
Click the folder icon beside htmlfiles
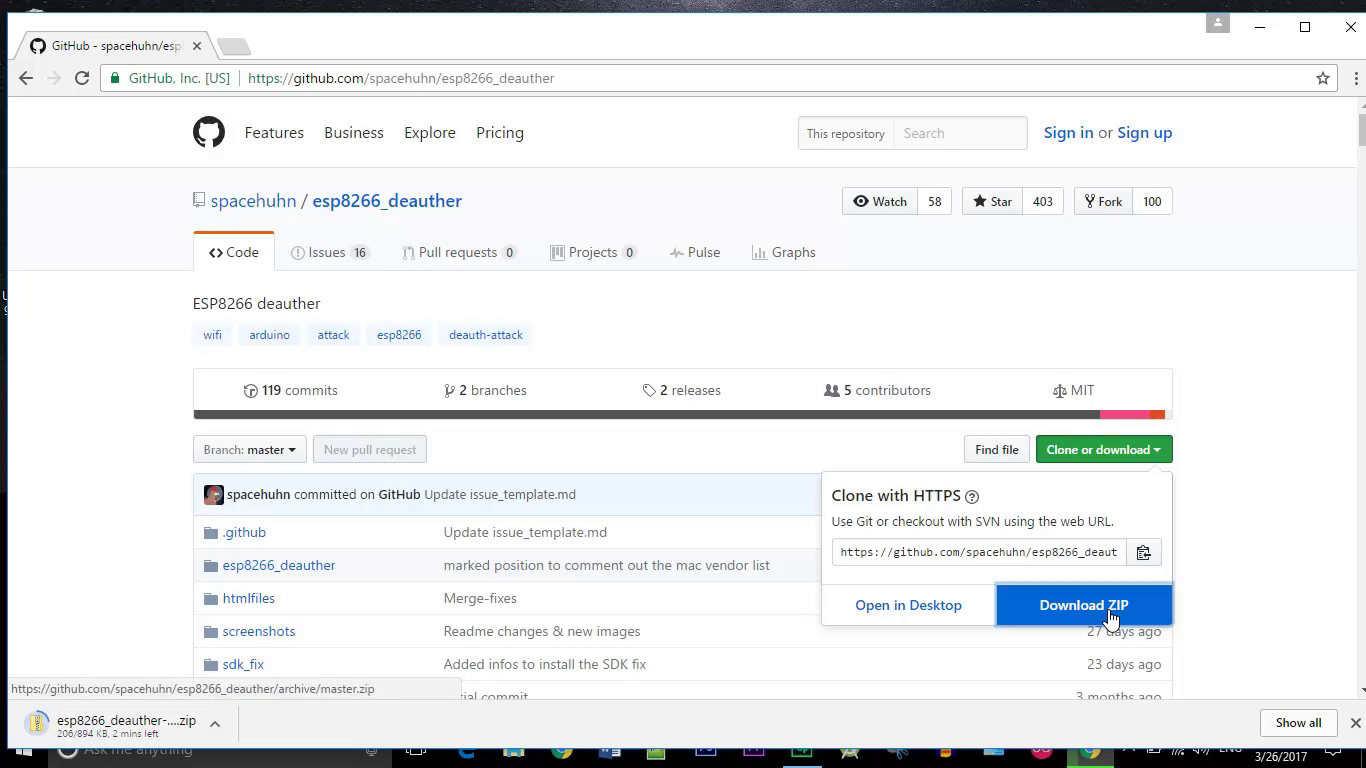coord(211,599)
